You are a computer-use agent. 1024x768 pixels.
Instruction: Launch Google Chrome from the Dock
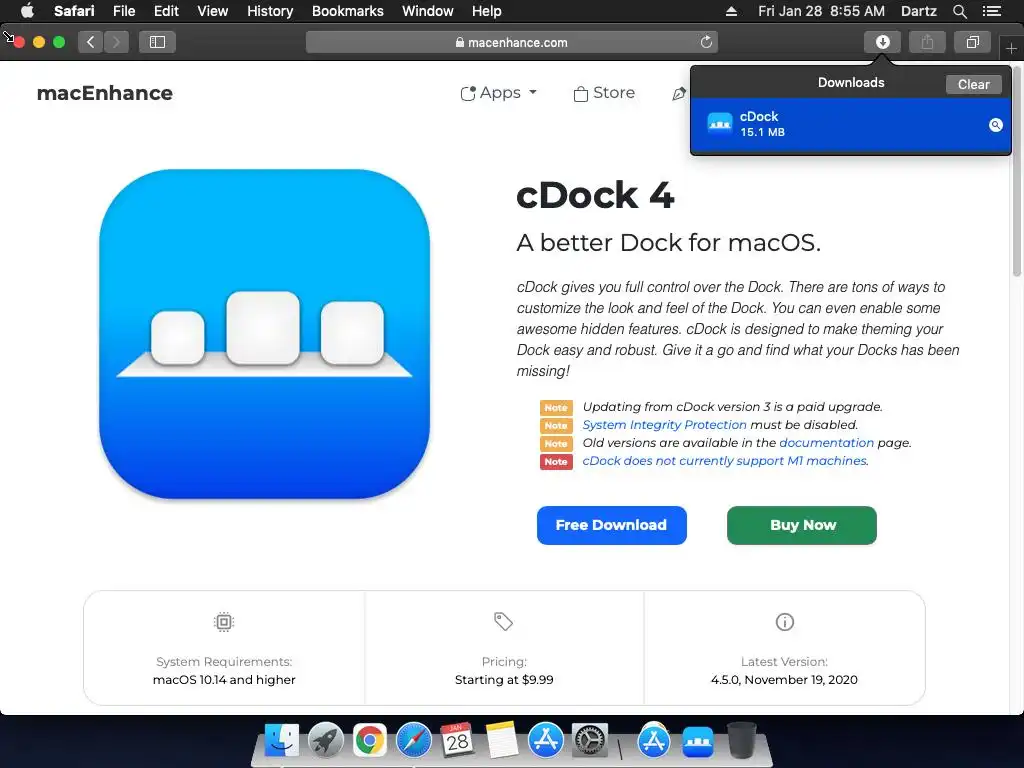point(370,741)
